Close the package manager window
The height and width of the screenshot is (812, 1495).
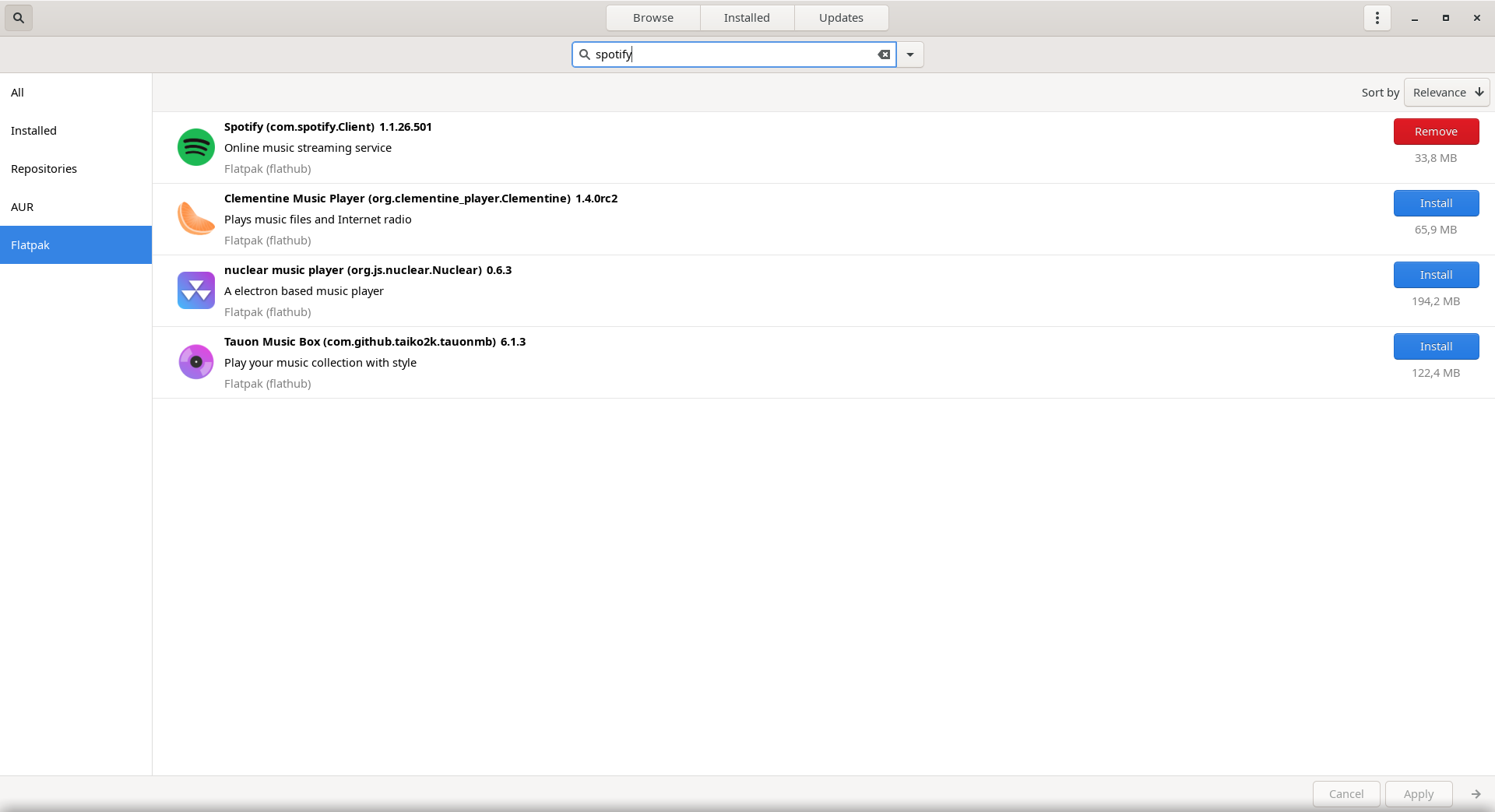tap(1476, 18)
